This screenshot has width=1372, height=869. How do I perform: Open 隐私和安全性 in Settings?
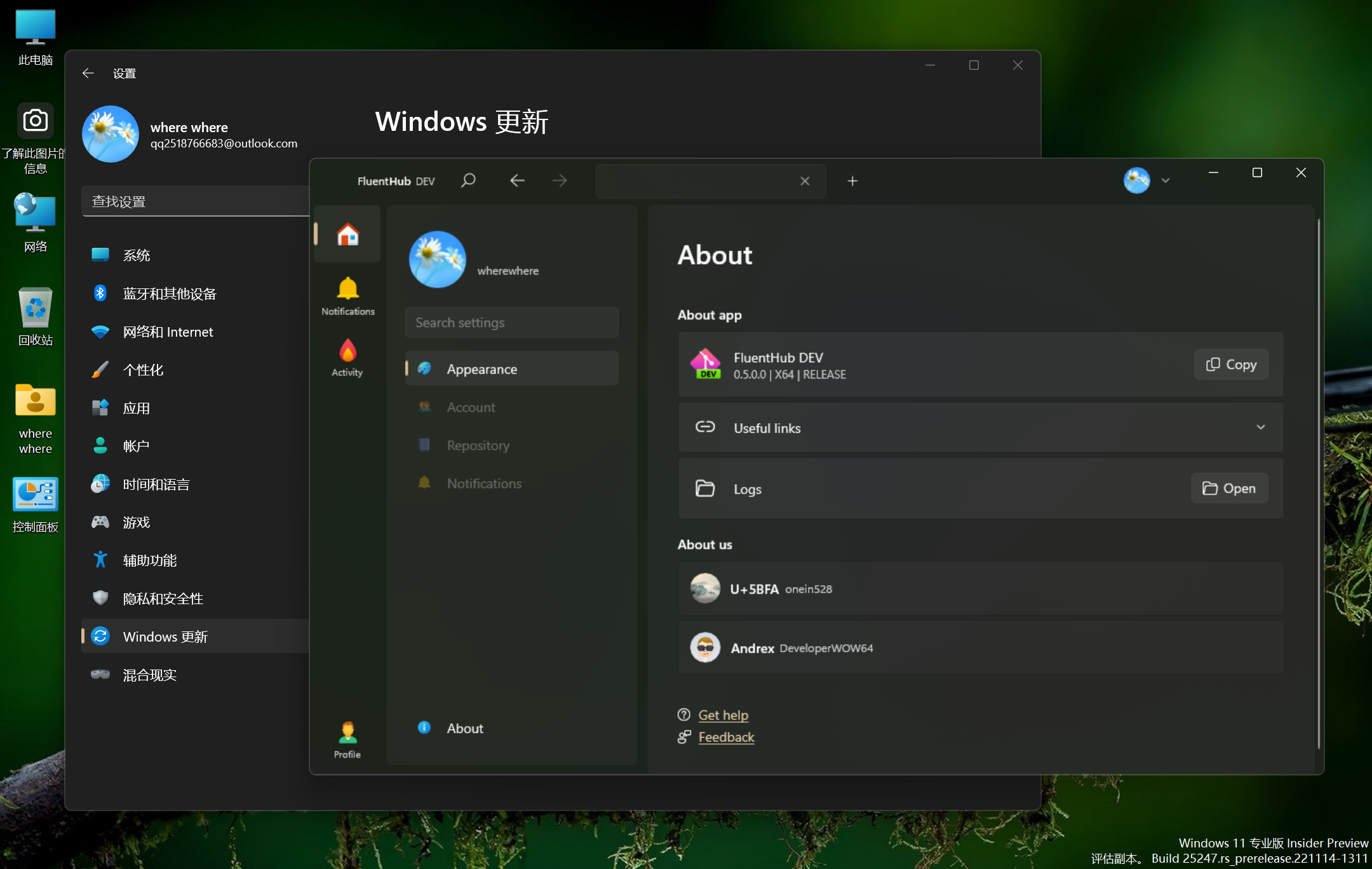[196, 598]
